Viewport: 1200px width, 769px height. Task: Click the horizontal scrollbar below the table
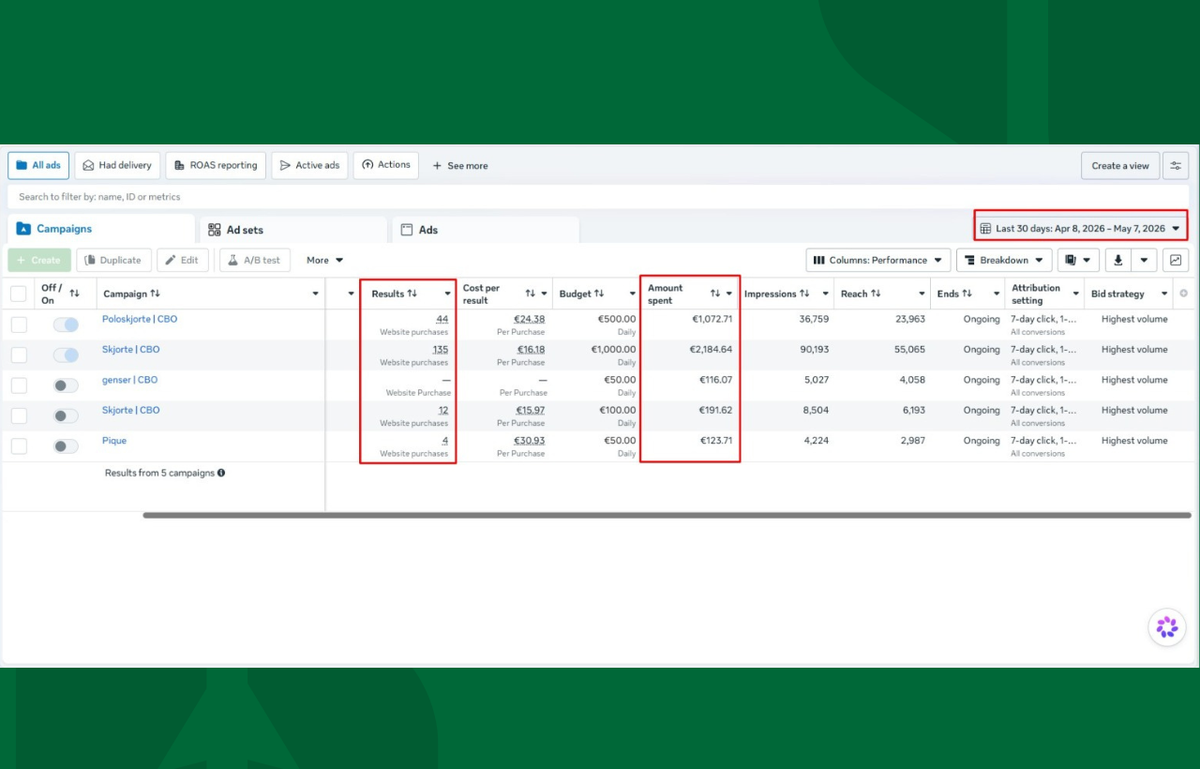[x=667, y=516]
